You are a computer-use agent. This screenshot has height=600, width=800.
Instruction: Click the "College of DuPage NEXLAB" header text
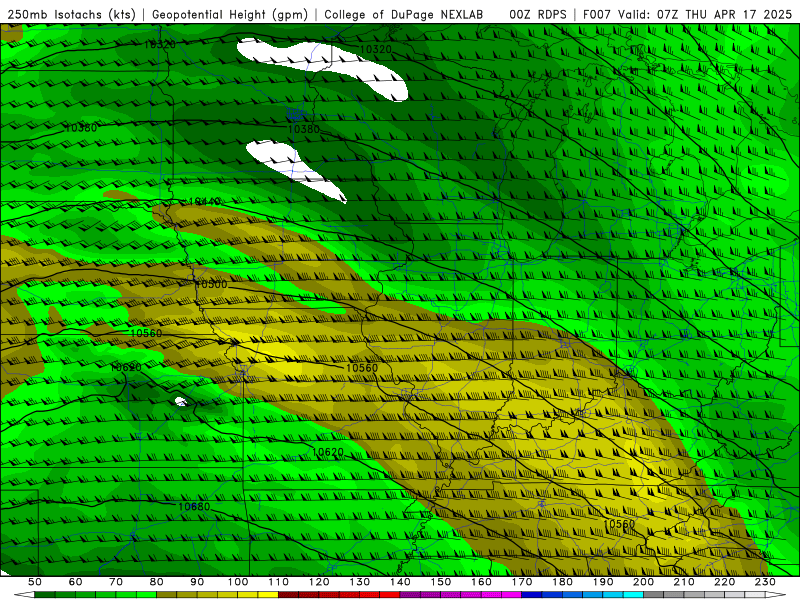tap(404, 14)
